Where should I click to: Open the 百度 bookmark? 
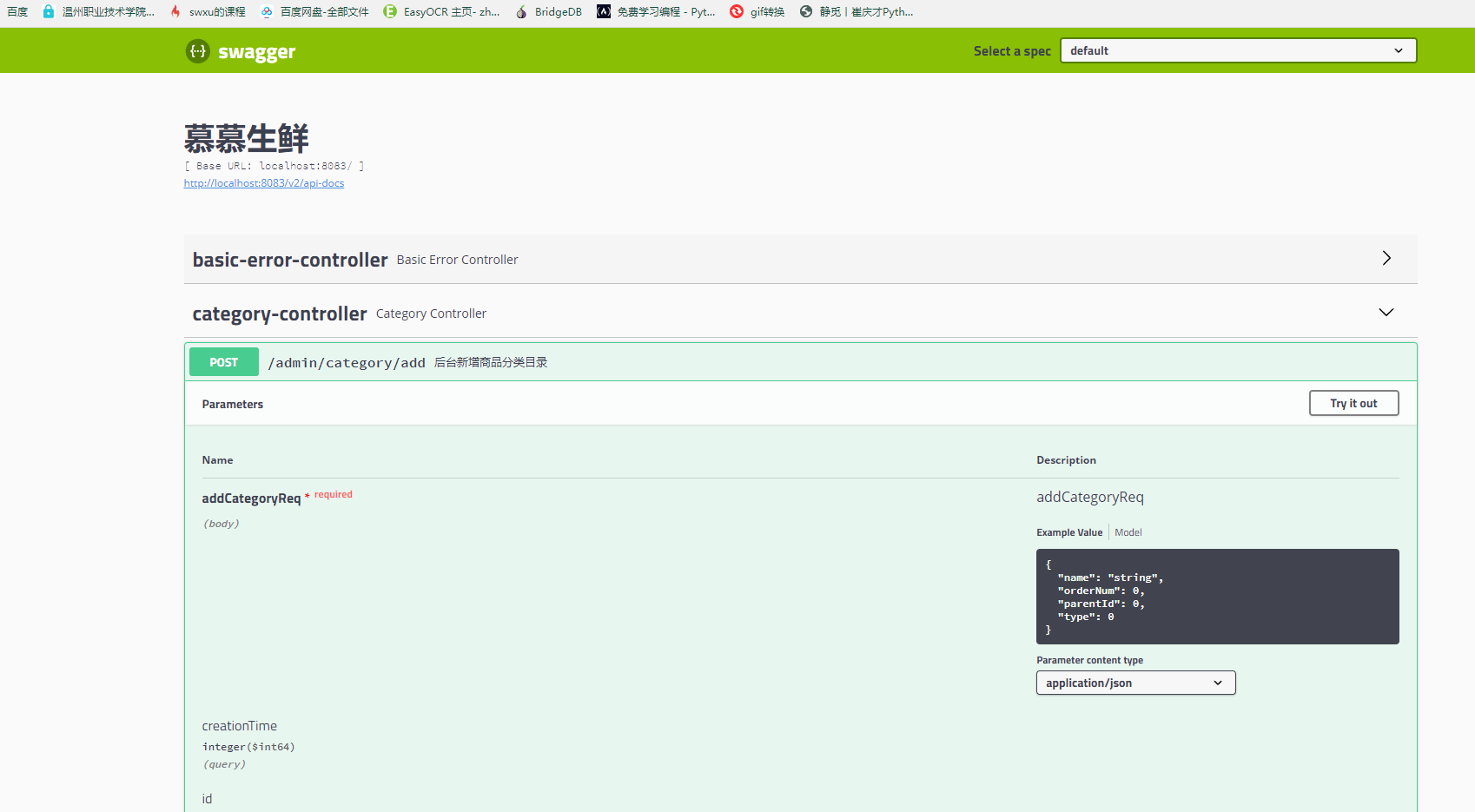coord(17,11)
